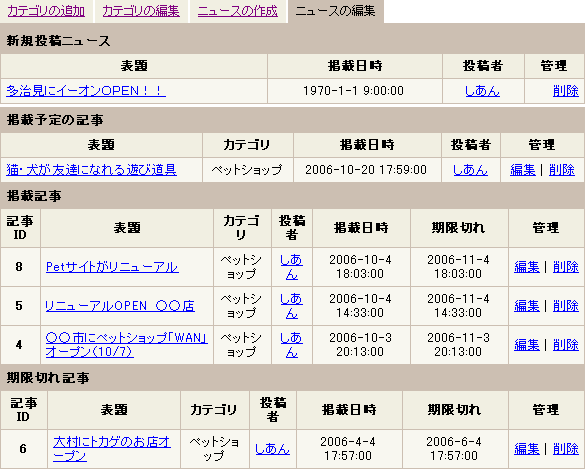Open PetサイトがリニューアルI article link
The image size is (585, 469).
point(112,267)
